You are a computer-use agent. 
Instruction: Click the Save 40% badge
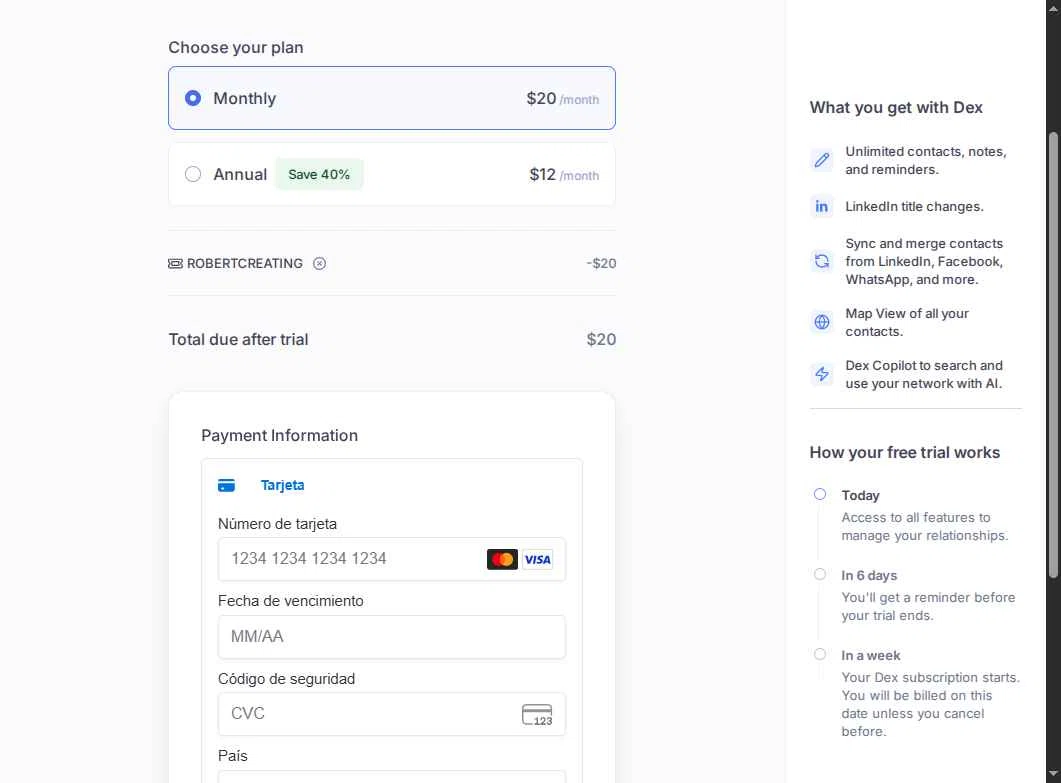(319, 175)
